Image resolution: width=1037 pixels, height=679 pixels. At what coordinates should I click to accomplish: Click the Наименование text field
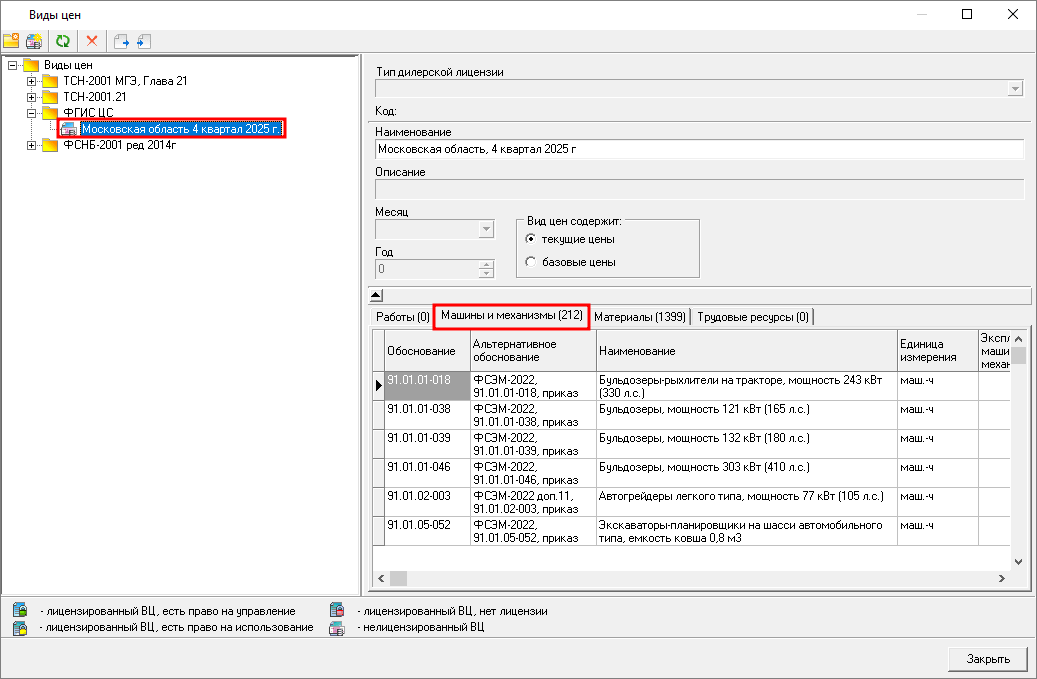coord(699,149)
